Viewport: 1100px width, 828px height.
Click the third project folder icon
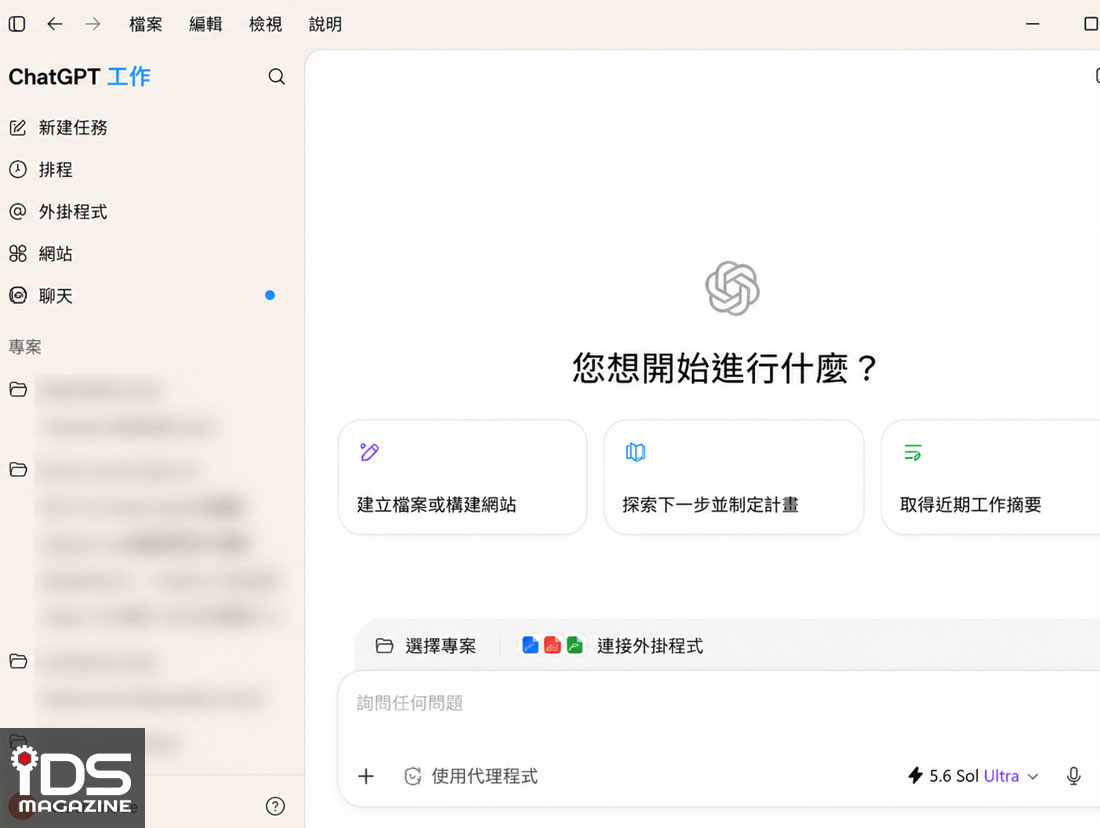[18, 661]
